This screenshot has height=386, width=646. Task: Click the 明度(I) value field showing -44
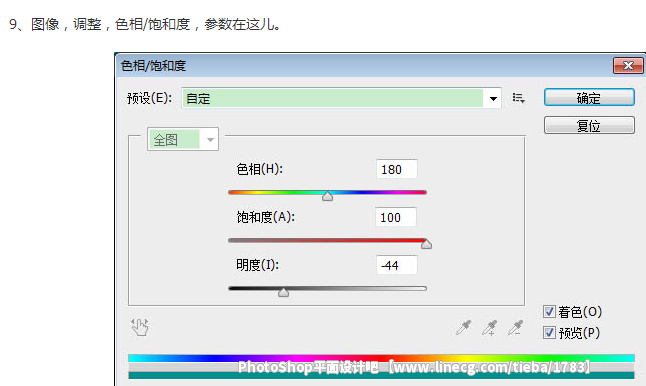[397, 265]
